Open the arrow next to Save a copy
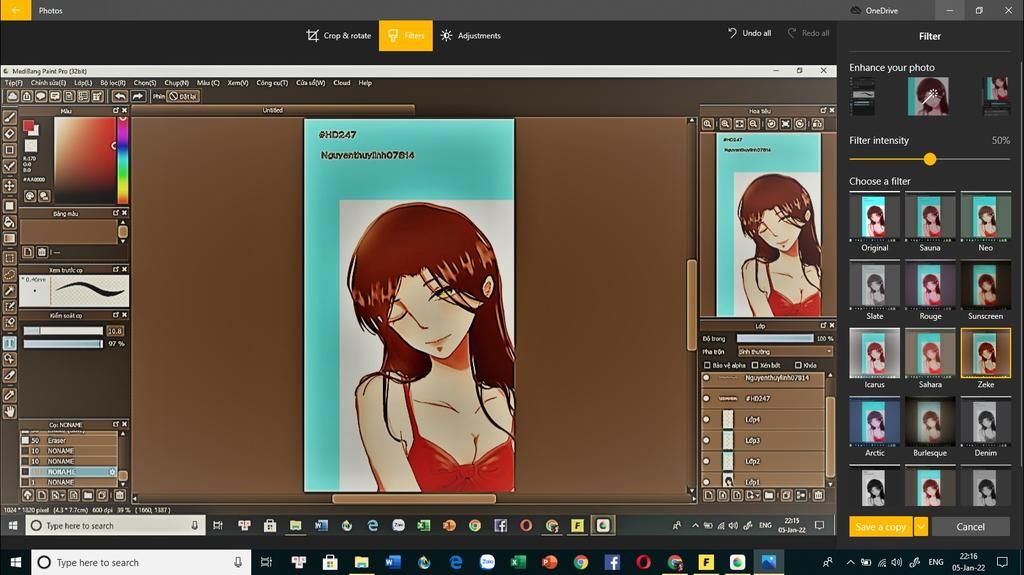This screenshot has width=1024, height=575. click(x=921, y=527)
